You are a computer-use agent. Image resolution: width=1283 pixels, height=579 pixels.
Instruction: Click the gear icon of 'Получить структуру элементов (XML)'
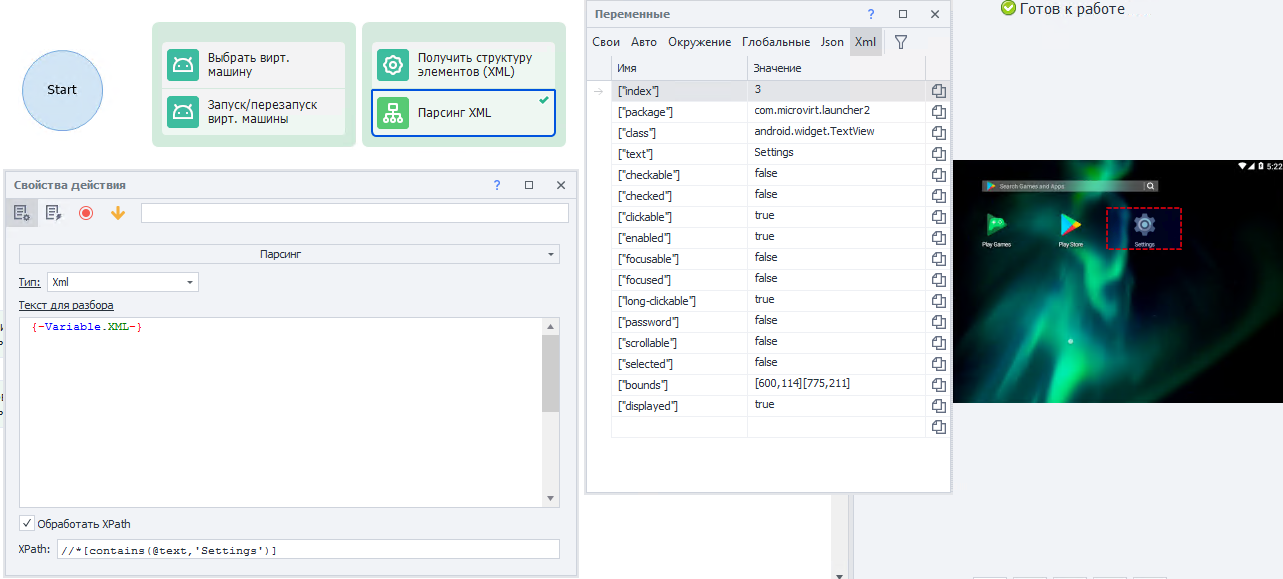[393, 65]
